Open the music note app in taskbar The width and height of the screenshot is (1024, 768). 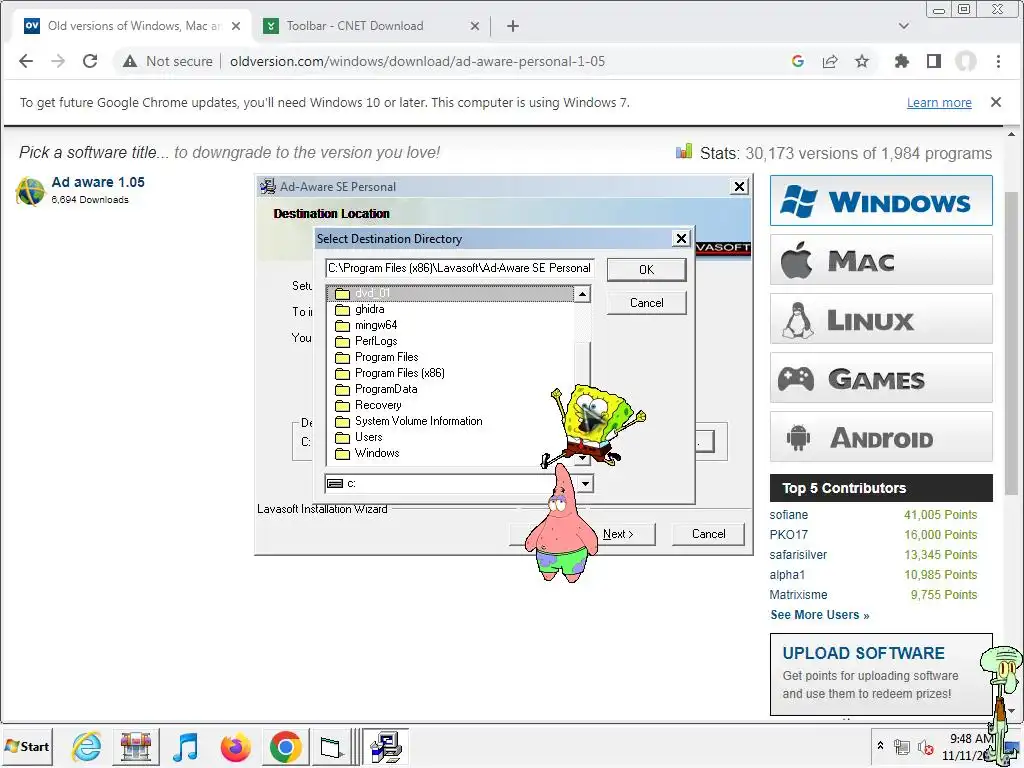point(185,746)
